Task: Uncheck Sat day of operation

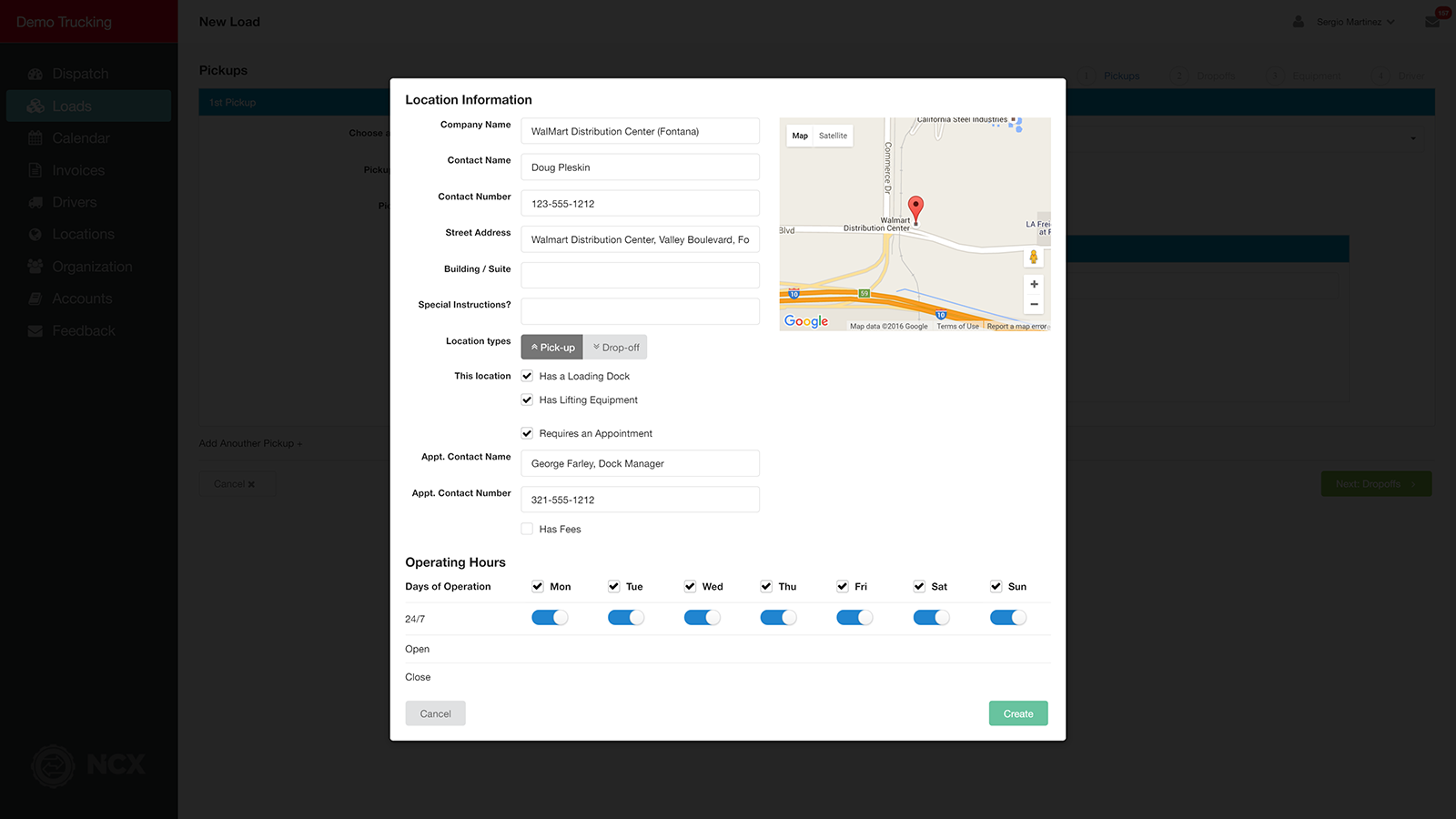Action: pos(919,587)
